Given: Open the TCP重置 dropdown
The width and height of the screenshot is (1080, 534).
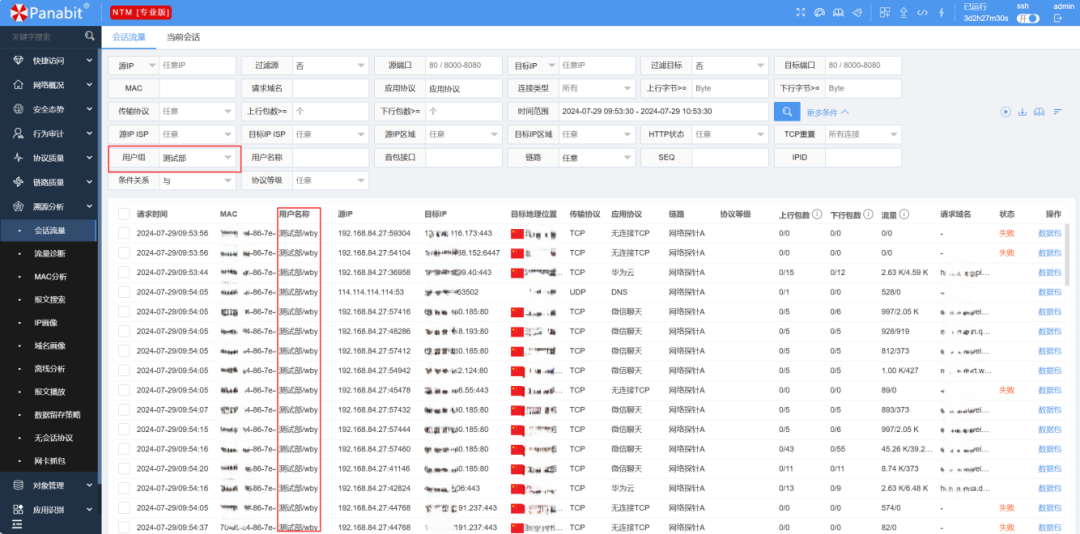Looking at the screenshot, I should tap(863, 134).
